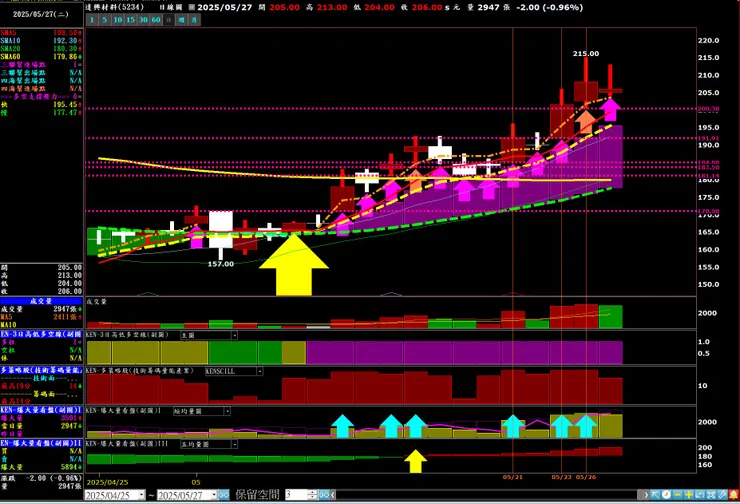The height and width of the screenshot is (504, 740).
Task: Click the clock icon in bottom toolbar
Action: pos(666,495)
